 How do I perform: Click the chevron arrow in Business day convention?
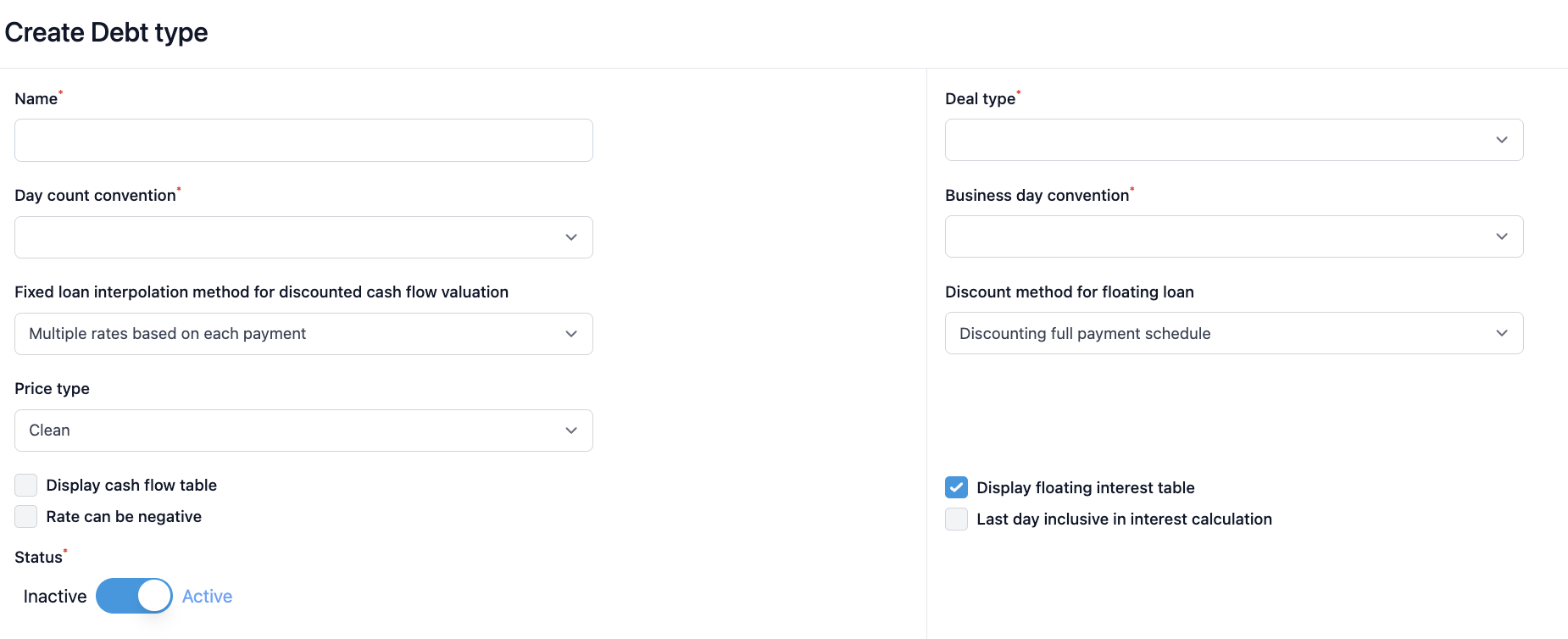tap(1501, 236)
